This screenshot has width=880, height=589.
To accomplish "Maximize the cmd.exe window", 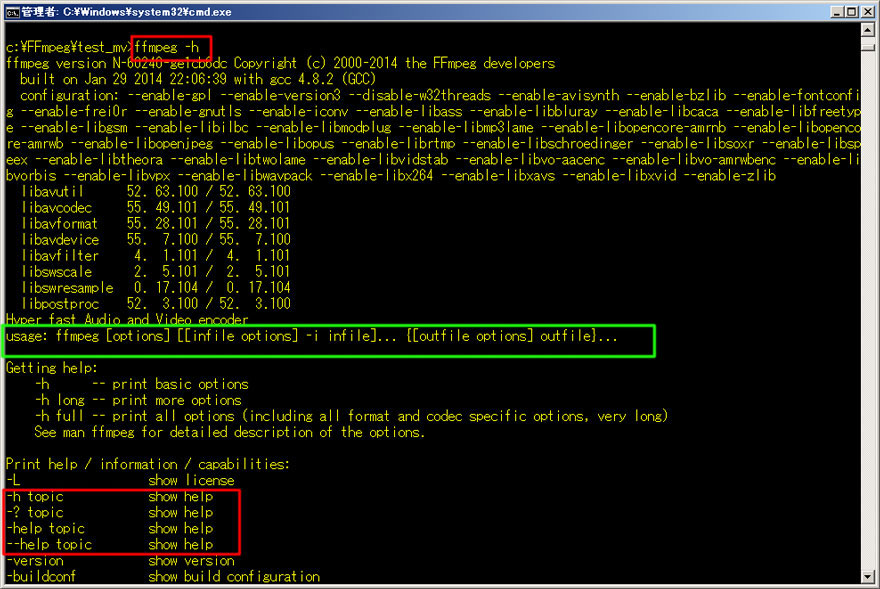I will click(x=851, y=12).
